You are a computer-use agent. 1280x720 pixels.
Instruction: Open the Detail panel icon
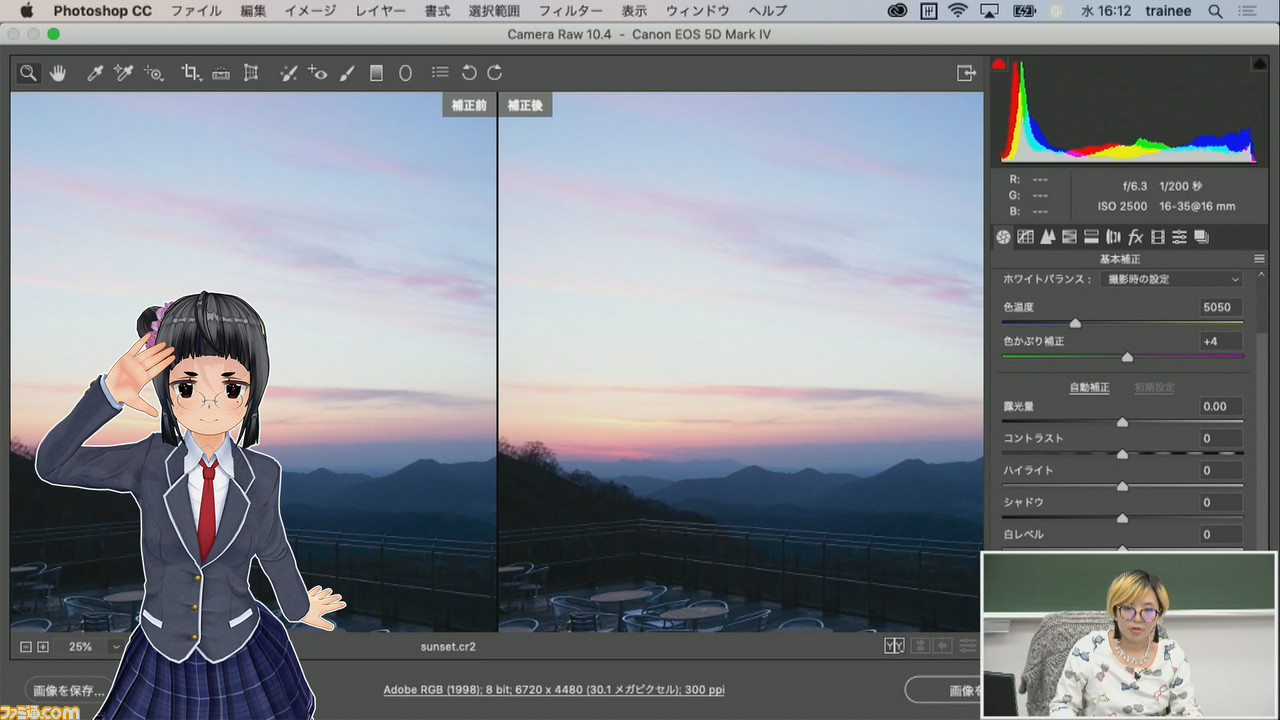click(1047, 237)
